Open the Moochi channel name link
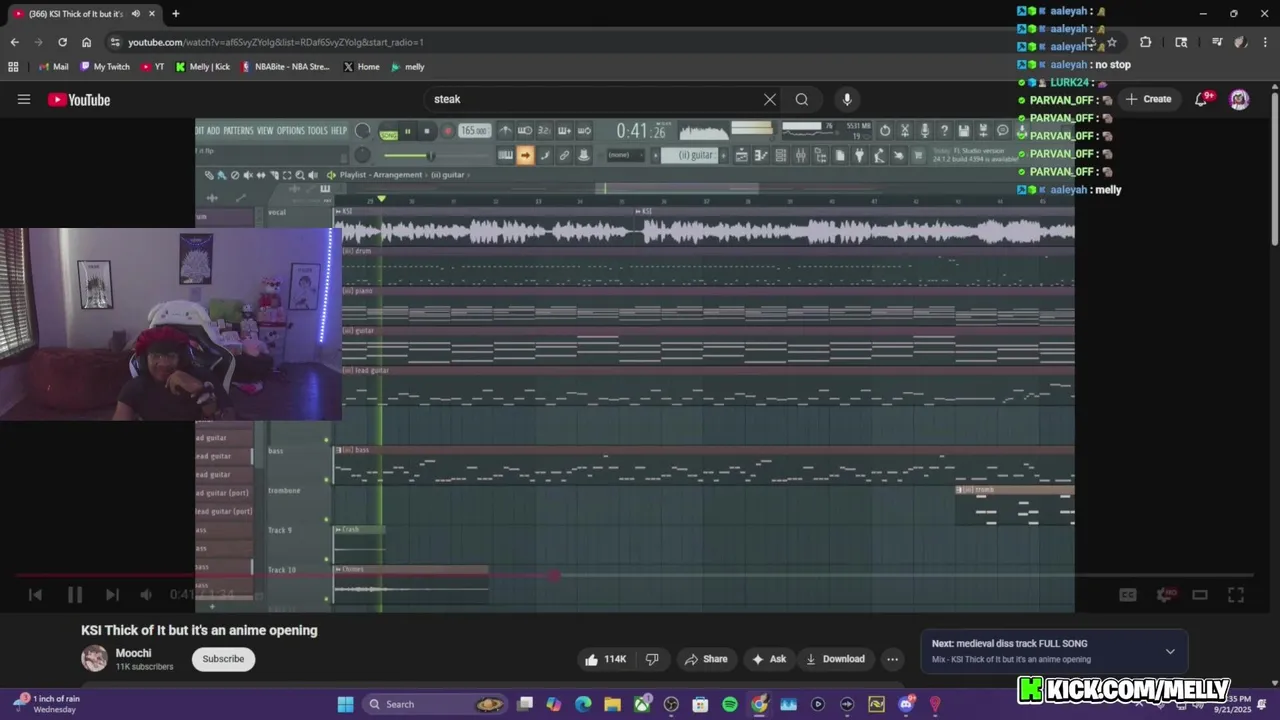This screenshot has width=1280, height=720. [x=134, y=653]
